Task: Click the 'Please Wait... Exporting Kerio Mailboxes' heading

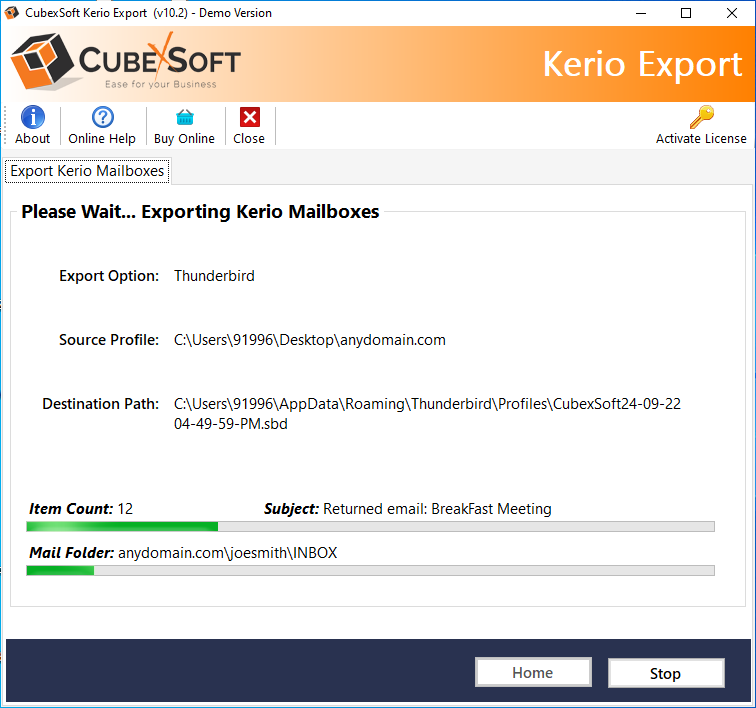Action: coord(201,212)
